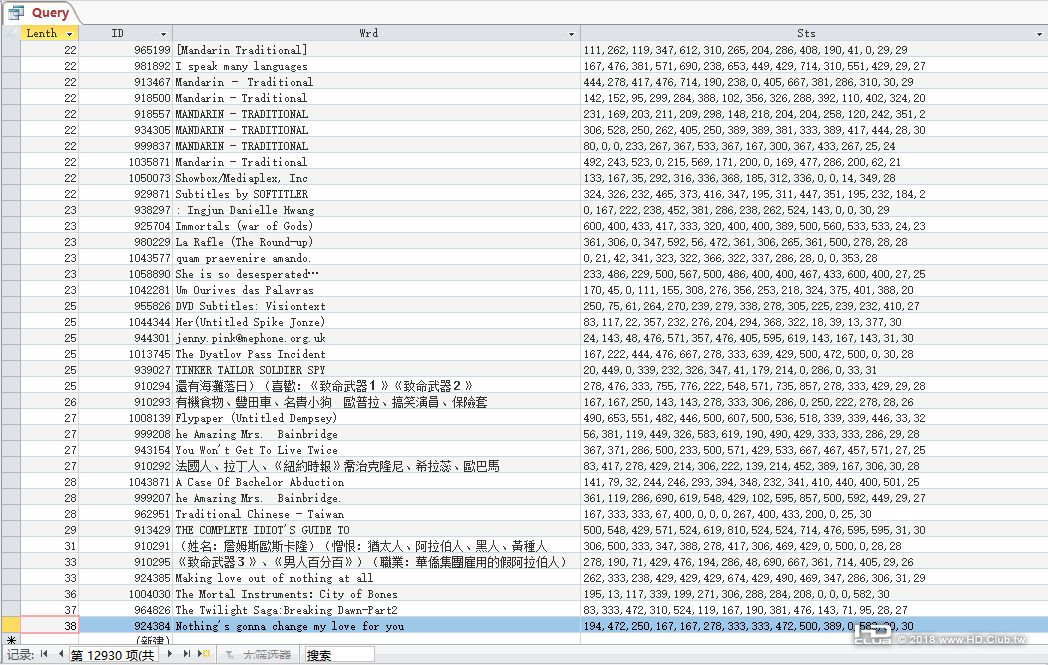Click Sts cell starting '195, 13, 117, 339'
Viewport: 1048px width, 665px height.
[x=813, y=594]
